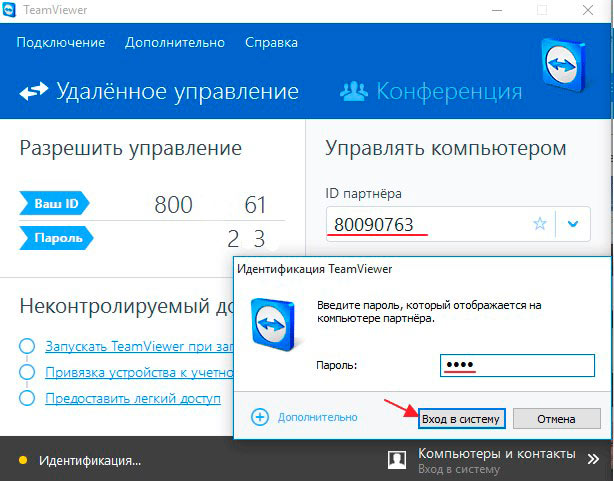Click the contacts person icon
The height and width of the screenshot is (481, 614).
click(x=397, y=459)
